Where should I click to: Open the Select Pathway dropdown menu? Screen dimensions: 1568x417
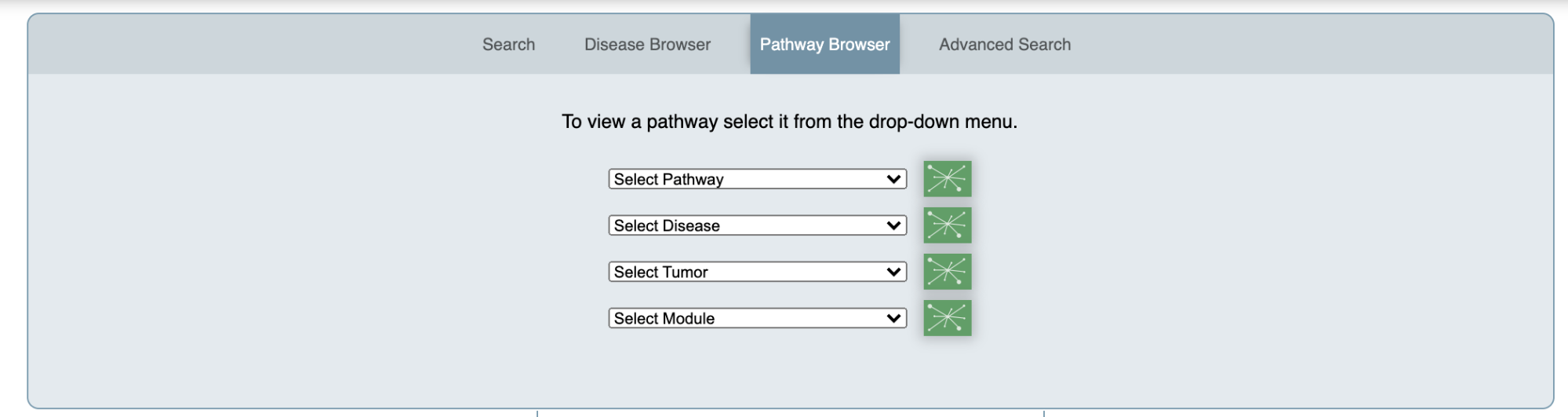pyautogui.click(x=757, y=179)
